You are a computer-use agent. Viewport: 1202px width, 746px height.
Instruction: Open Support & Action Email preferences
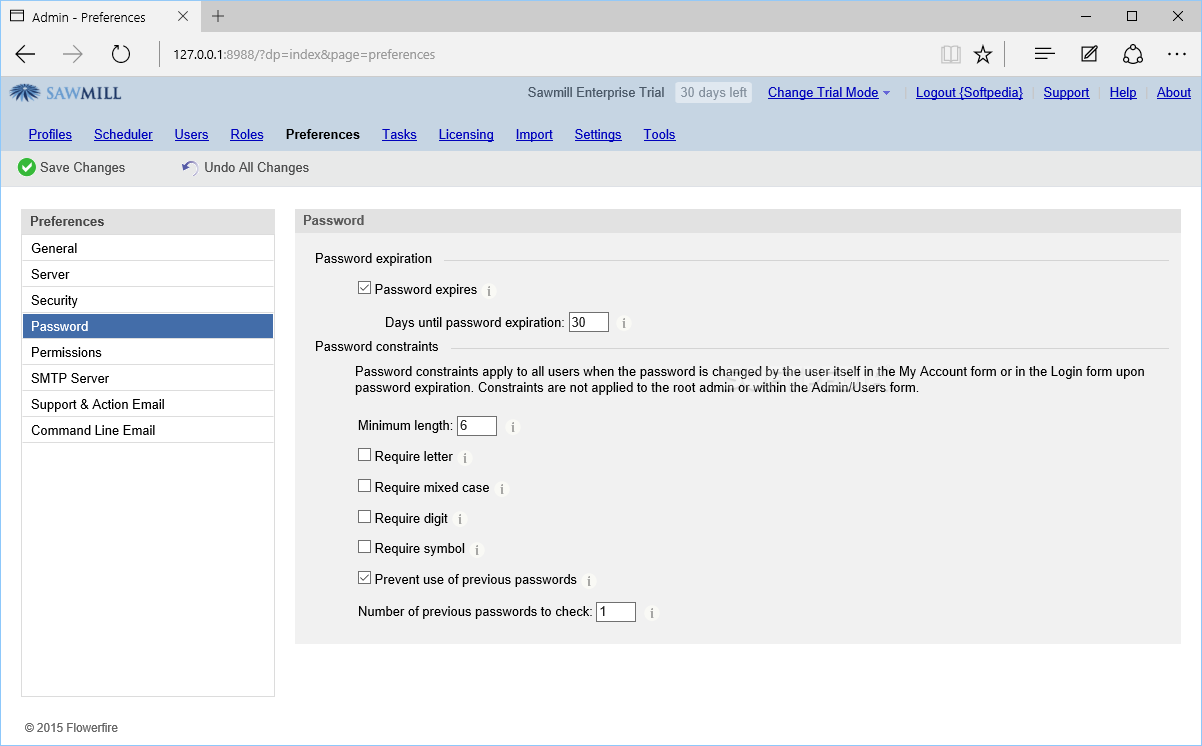(148, 404)
